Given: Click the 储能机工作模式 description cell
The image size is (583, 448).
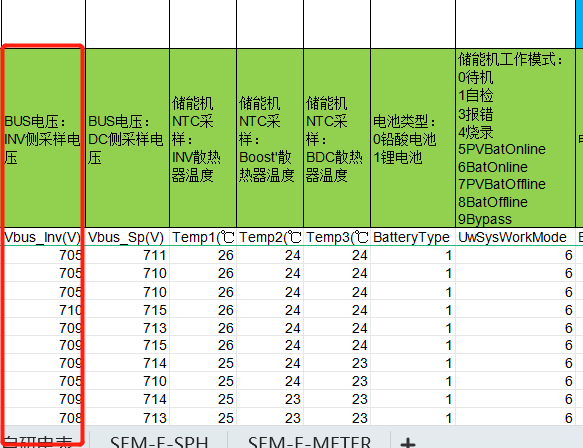Looking at the screenshot, I should click(x=515, y=138).
